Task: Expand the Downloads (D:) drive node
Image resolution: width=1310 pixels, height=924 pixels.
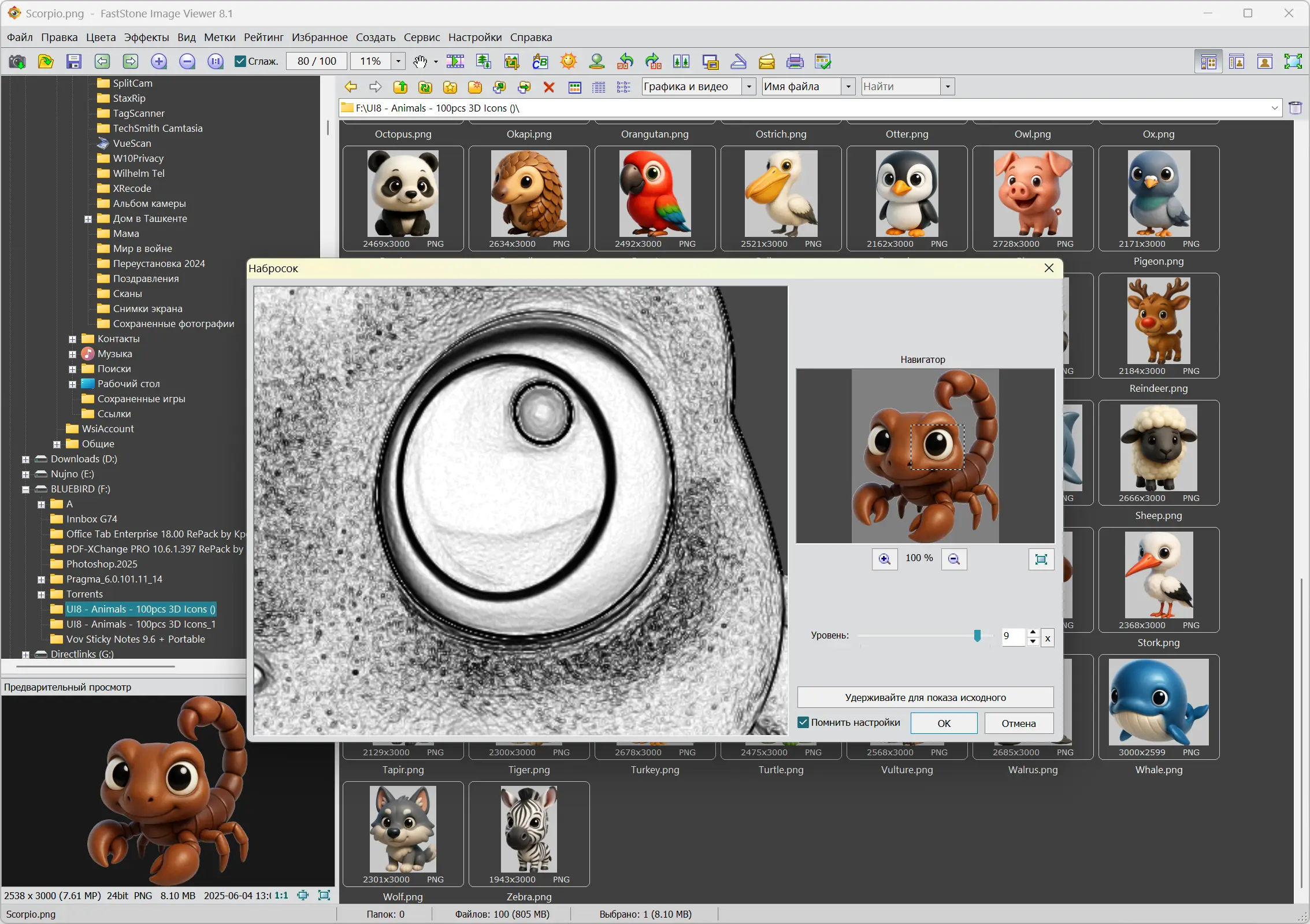Action: coord(25,459)
